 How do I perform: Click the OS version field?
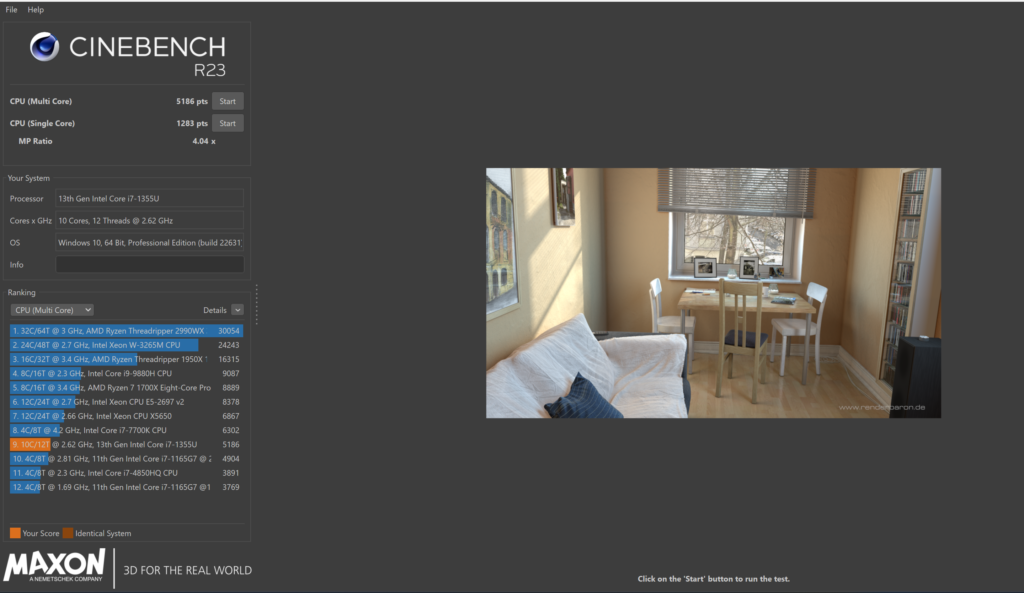pyautogui.click(x=149, y=243)
